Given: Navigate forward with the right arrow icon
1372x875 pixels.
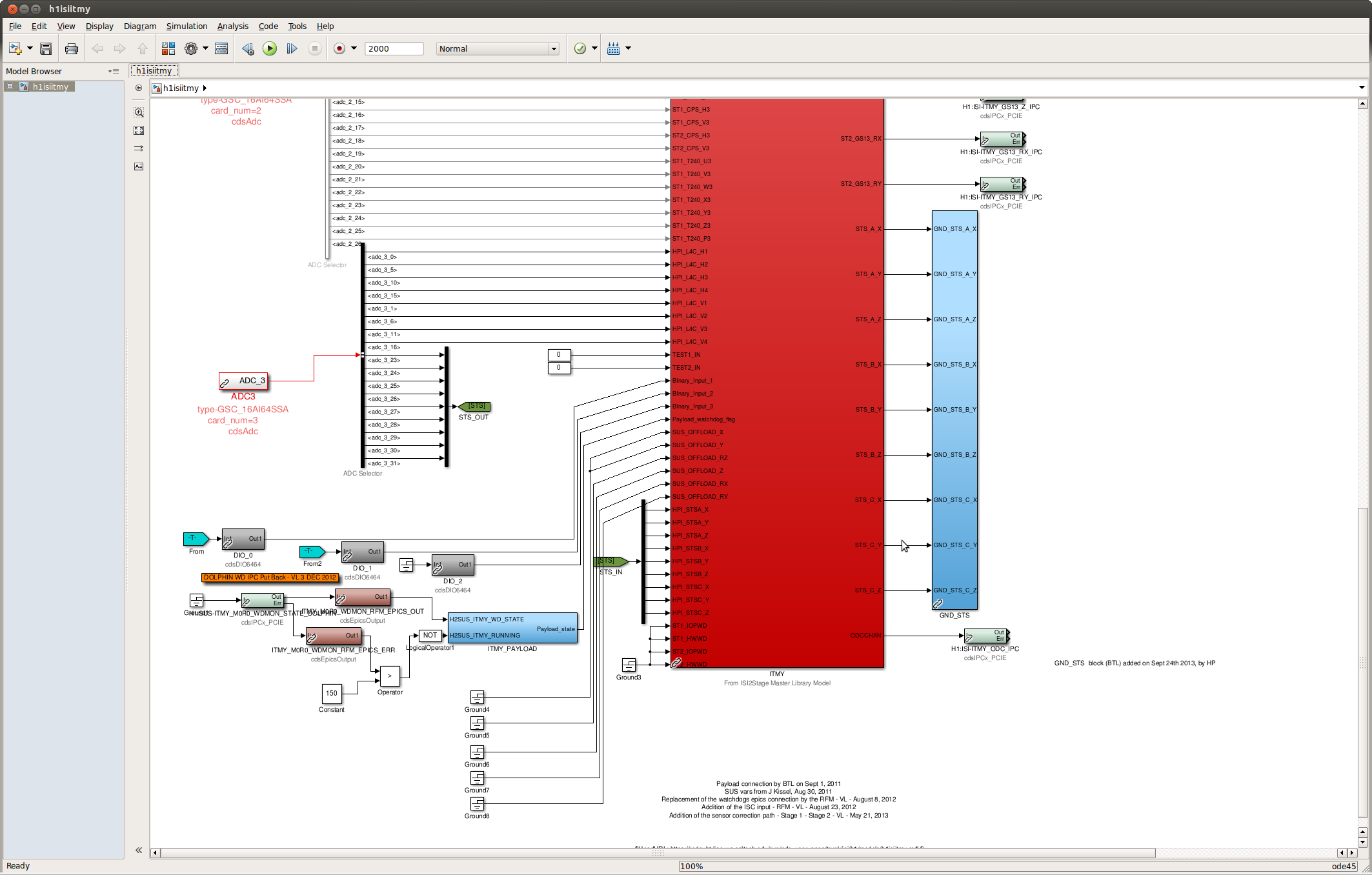Looking at the screenshot, I should 119,48.
